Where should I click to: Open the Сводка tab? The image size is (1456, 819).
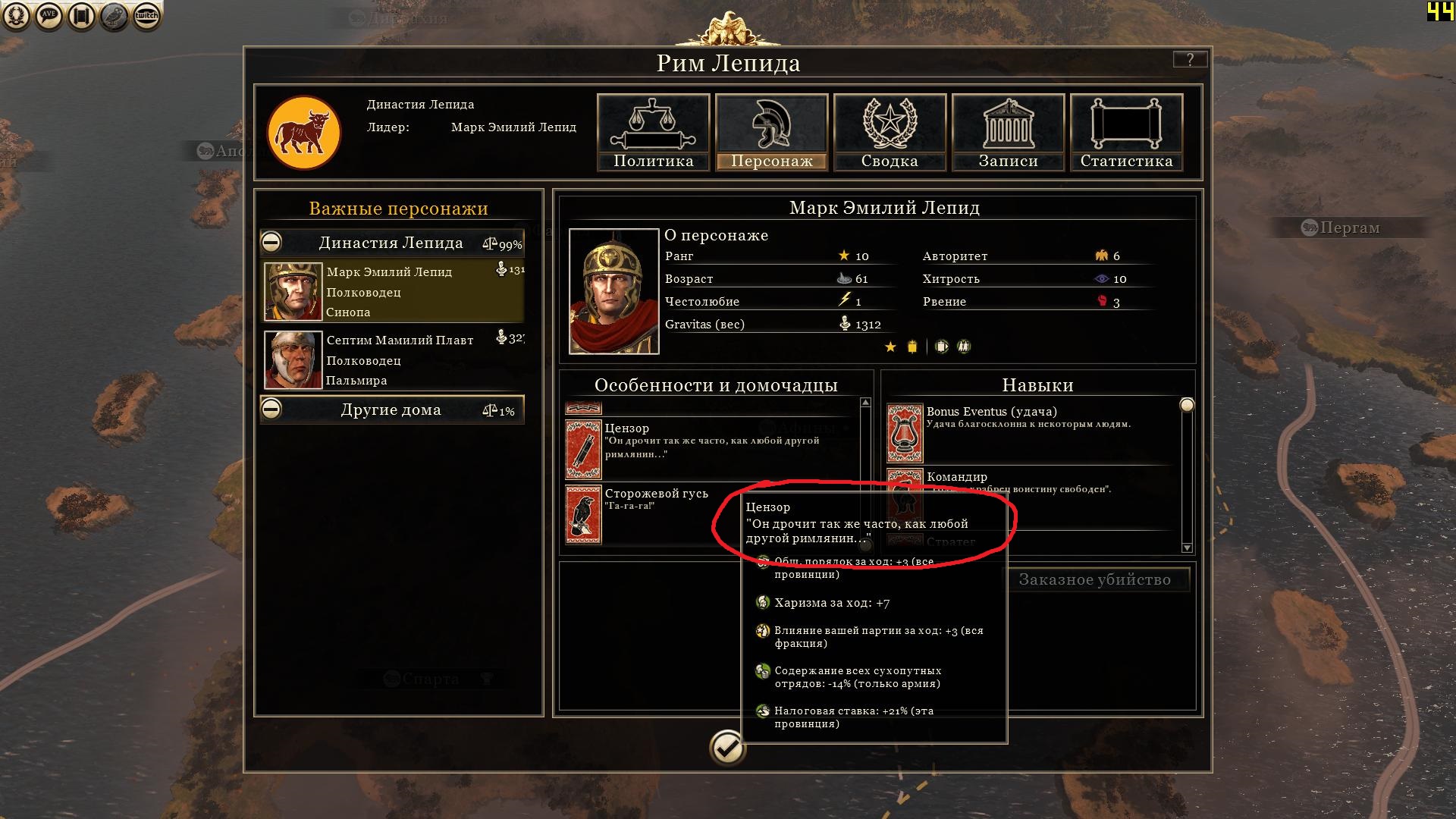click(x=890, y=132)
